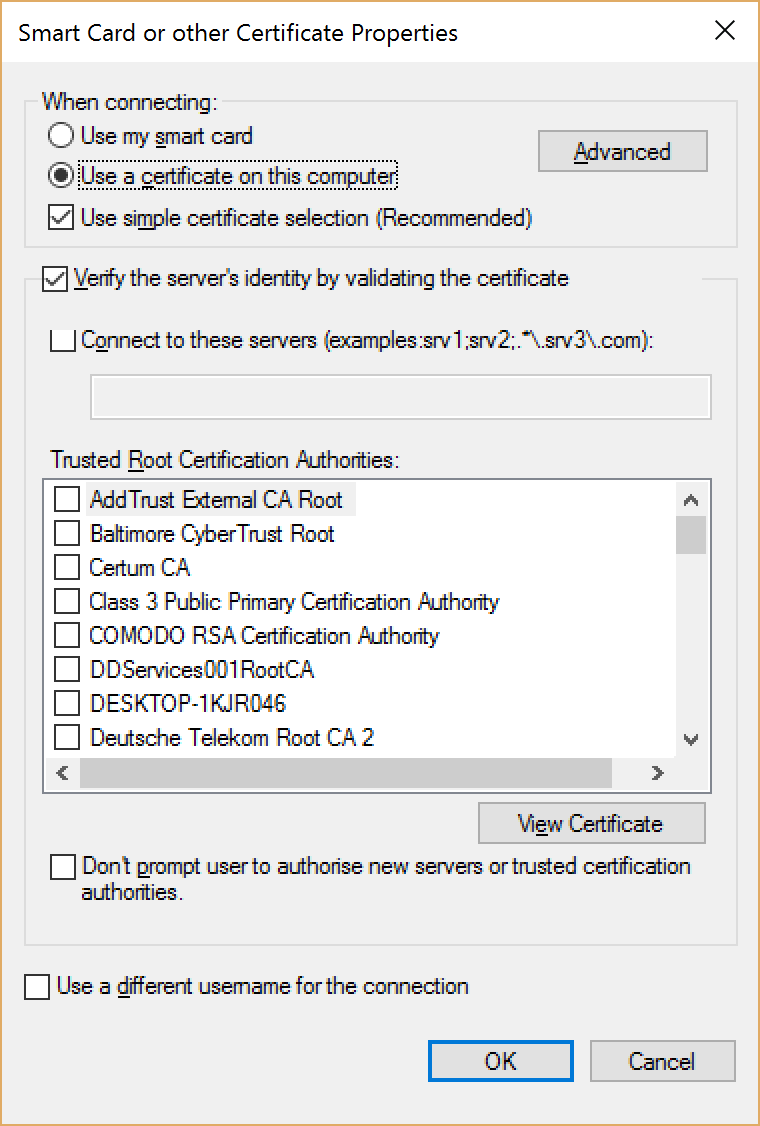This screenshot has height=1126, width=760.
Task: Enable 'Connect to these servers' checkbox
Action: pyautogui.click(x=62, y=340)
